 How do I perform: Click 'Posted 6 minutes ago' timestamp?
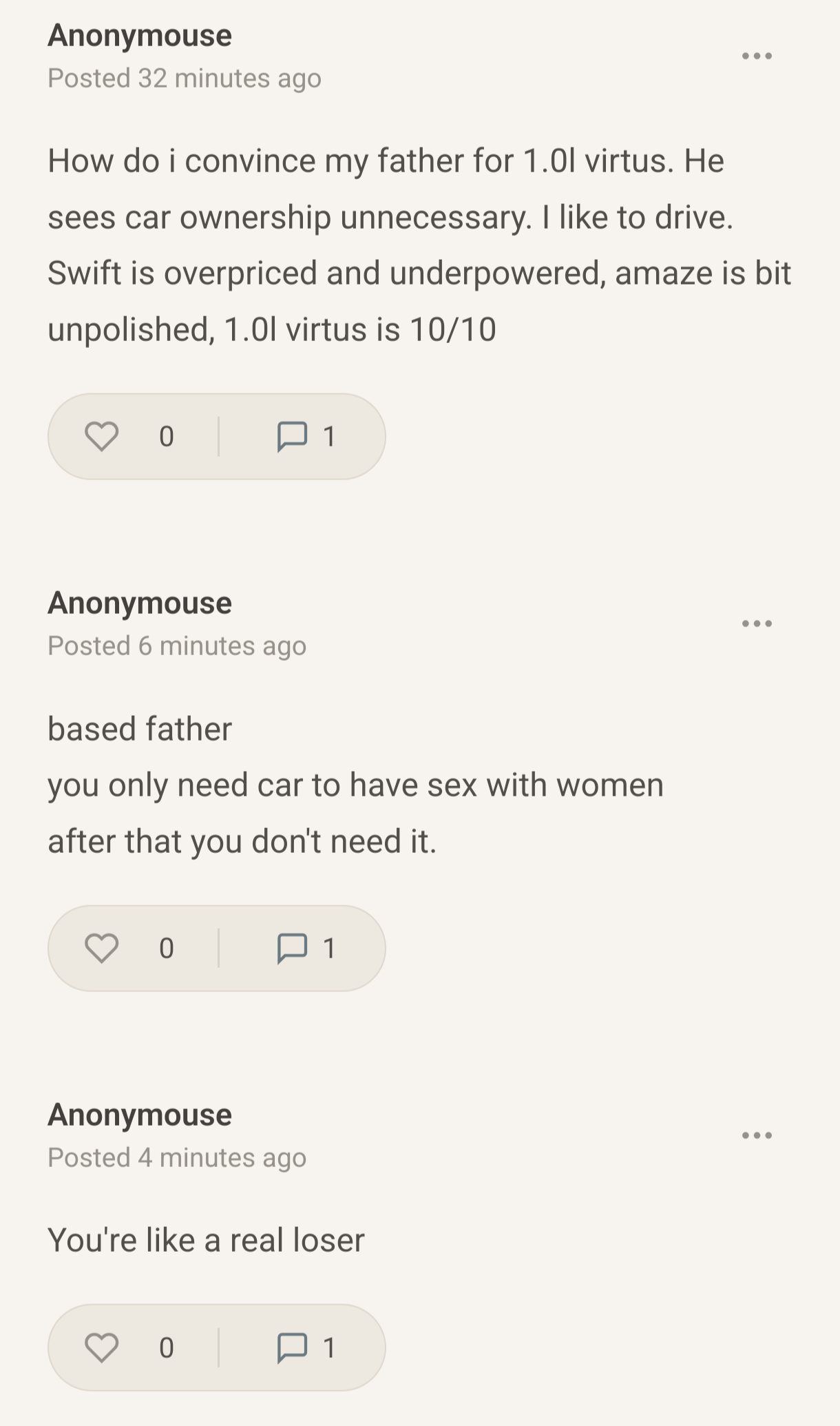(177, 646)
